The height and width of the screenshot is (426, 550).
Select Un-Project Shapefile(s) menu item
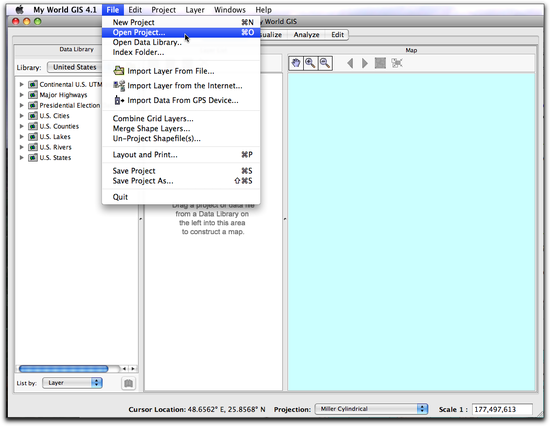click(181, 139)
